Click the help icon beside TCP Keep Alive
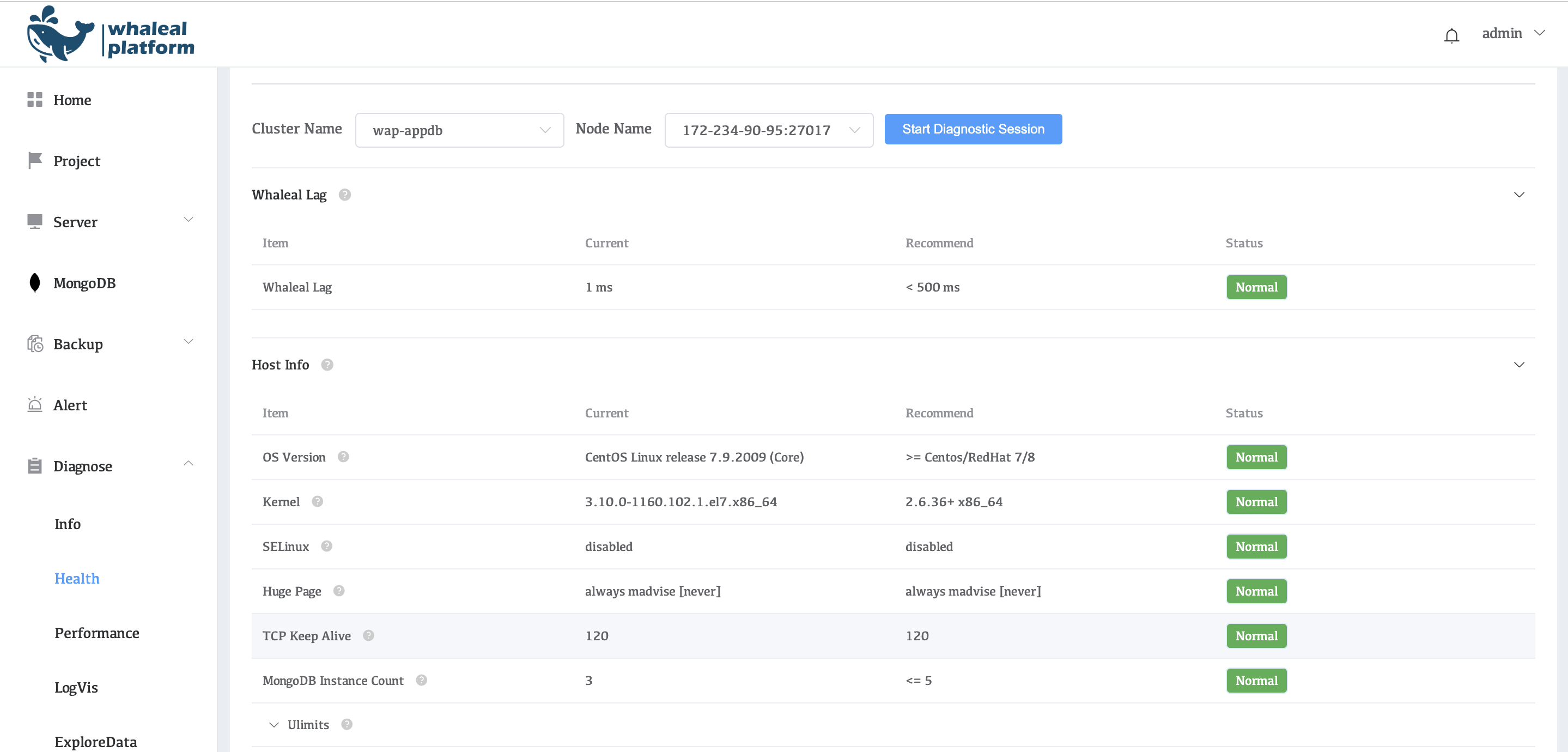1568x752 pixels. pyautogui.click(x=368, y=635)
